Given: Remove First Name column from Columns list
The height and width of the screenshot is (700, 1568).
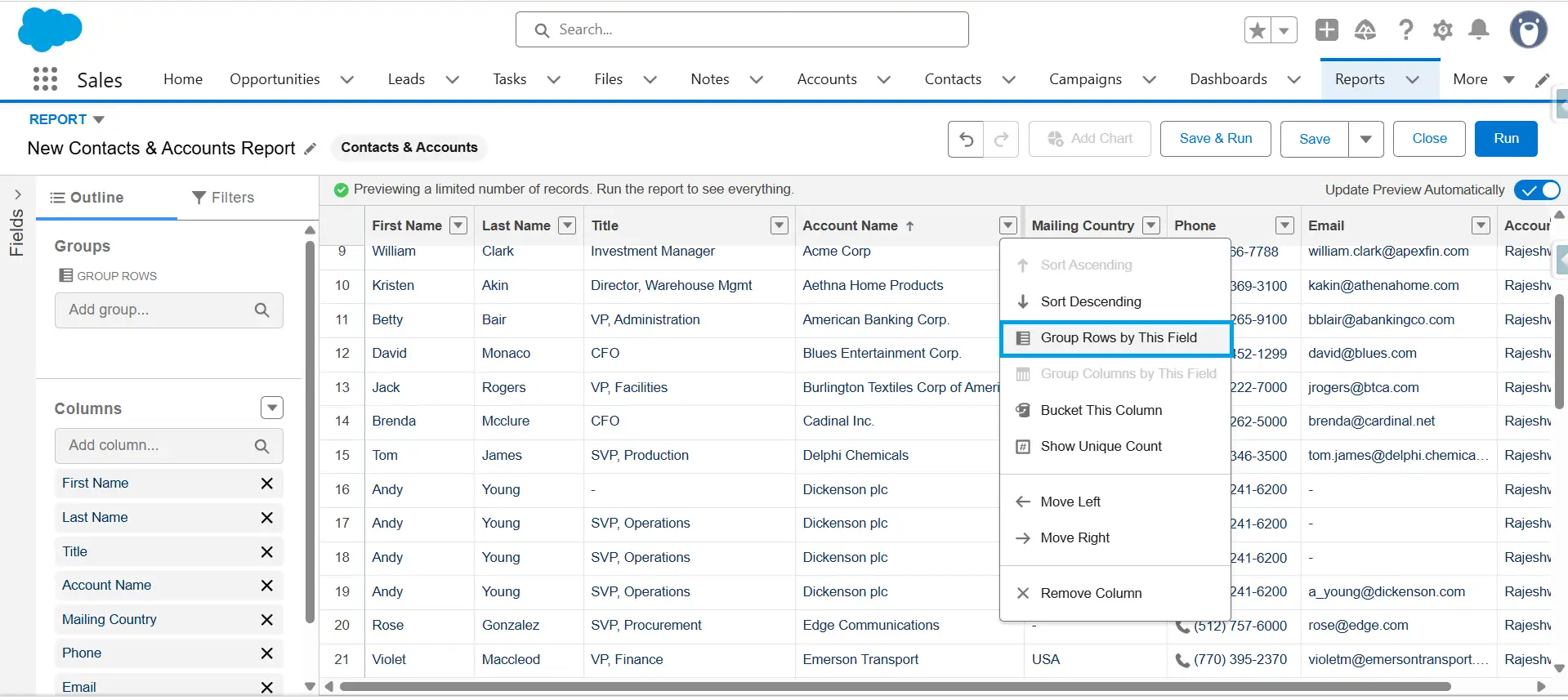Looking at the screenshot, I should coord(266,484).
